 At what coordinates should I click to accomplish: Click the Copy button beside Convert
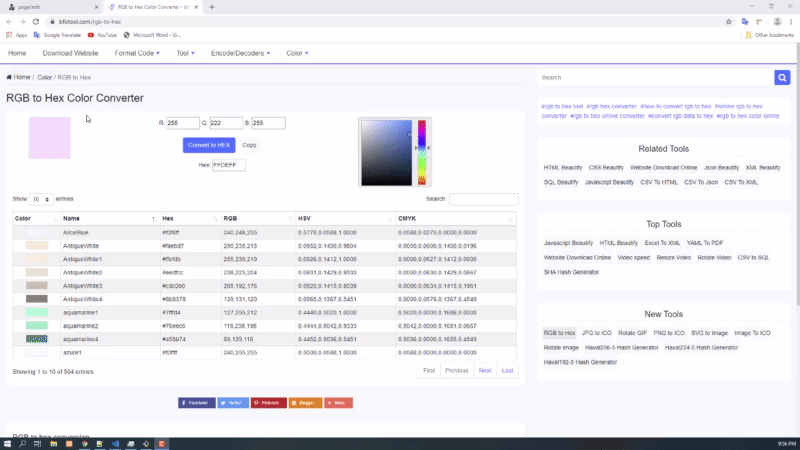249,145
